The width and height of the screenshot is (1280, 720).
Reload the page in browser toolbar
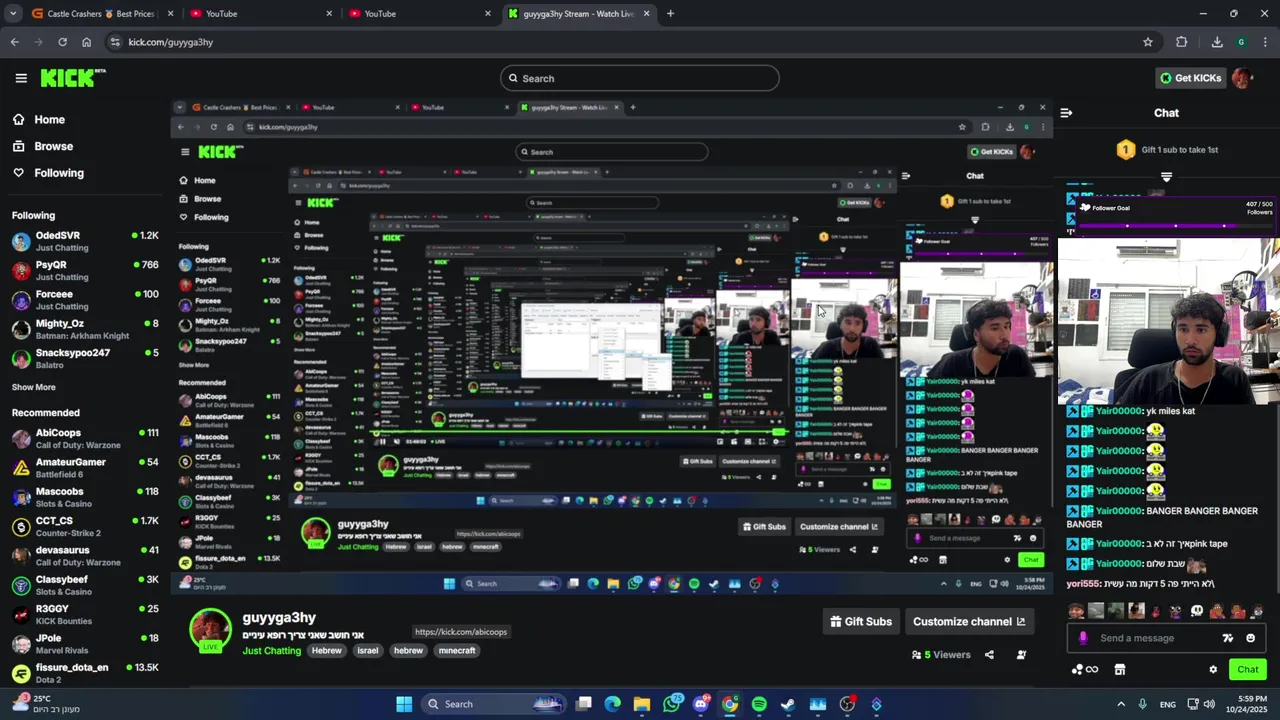[62, 42]
